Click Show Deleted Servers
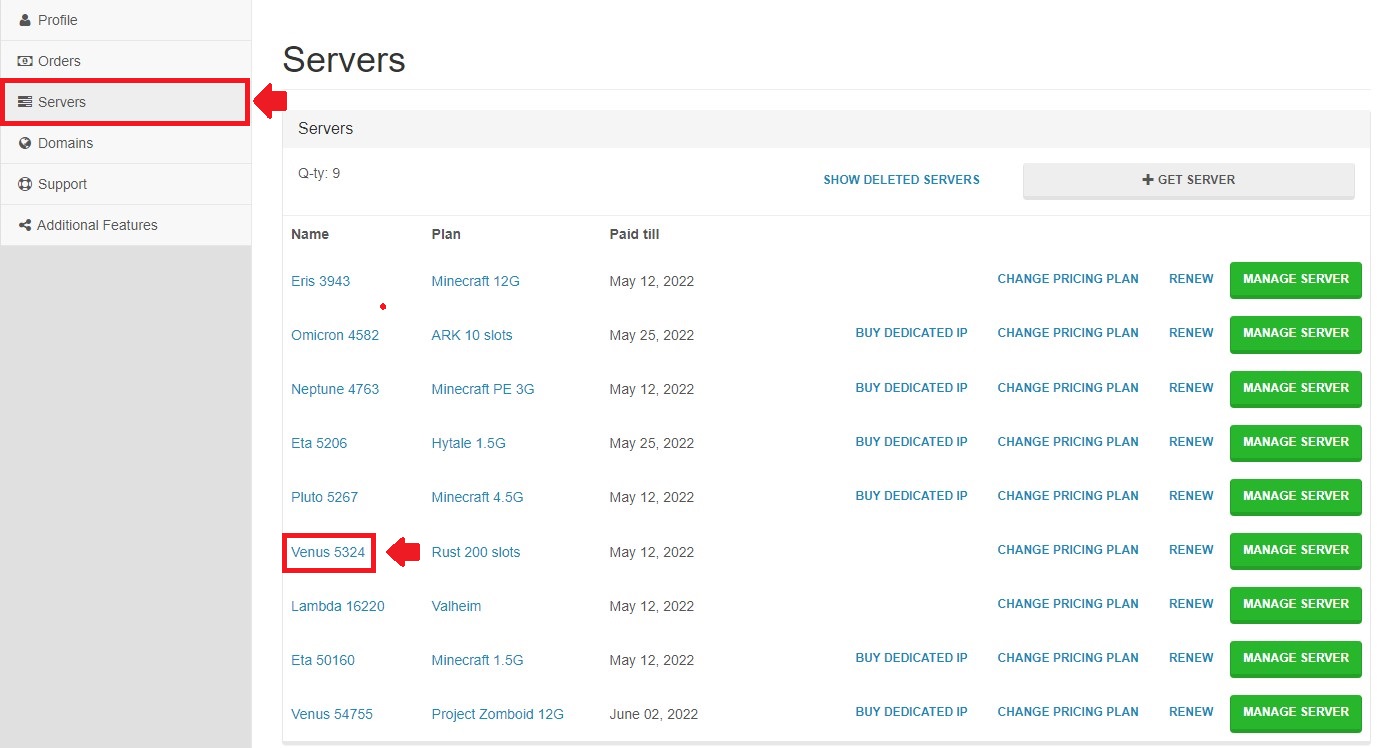 coord(901,179)
